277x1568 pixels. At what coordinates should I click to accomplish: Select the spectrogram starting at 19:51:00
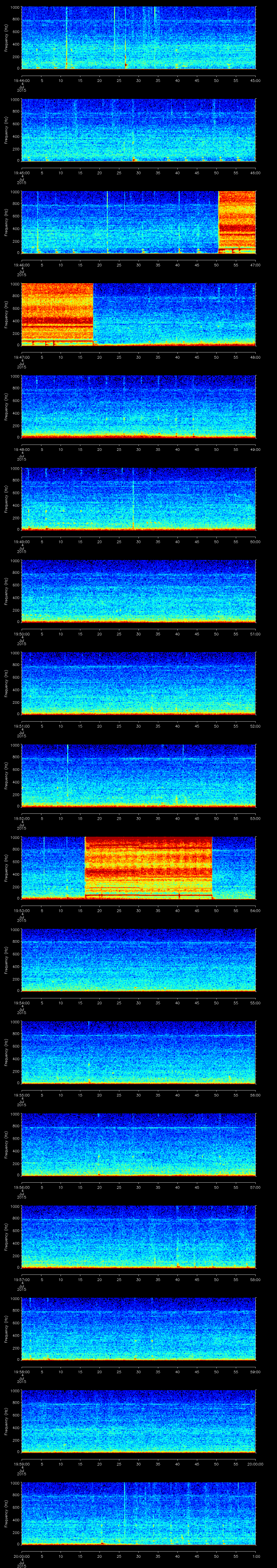pyautogui.click(x=138, y=683)
